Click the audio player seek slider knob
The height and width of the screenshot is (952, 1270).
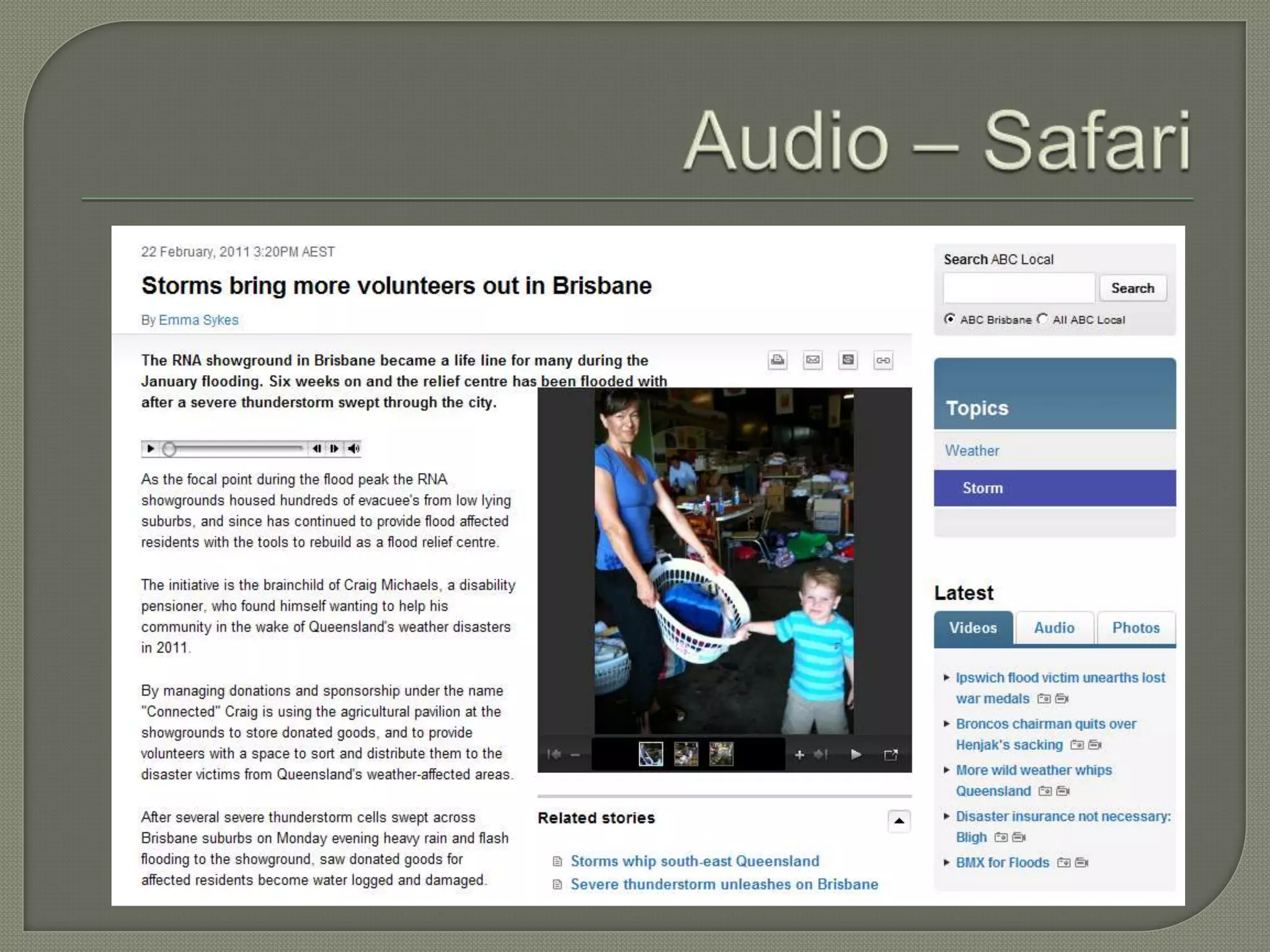coord(169,449)
